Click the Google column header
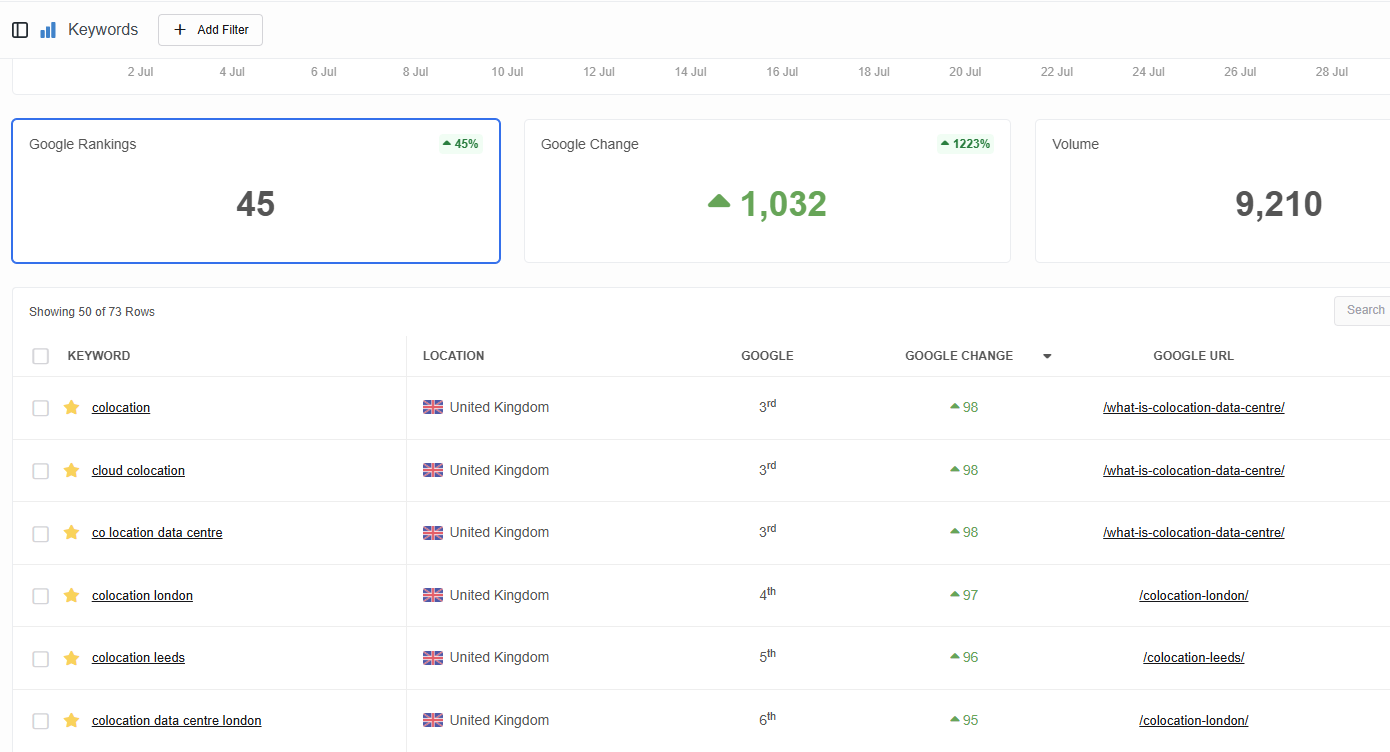The width and height of the screenshot is (1390, 752). point(767,356)
